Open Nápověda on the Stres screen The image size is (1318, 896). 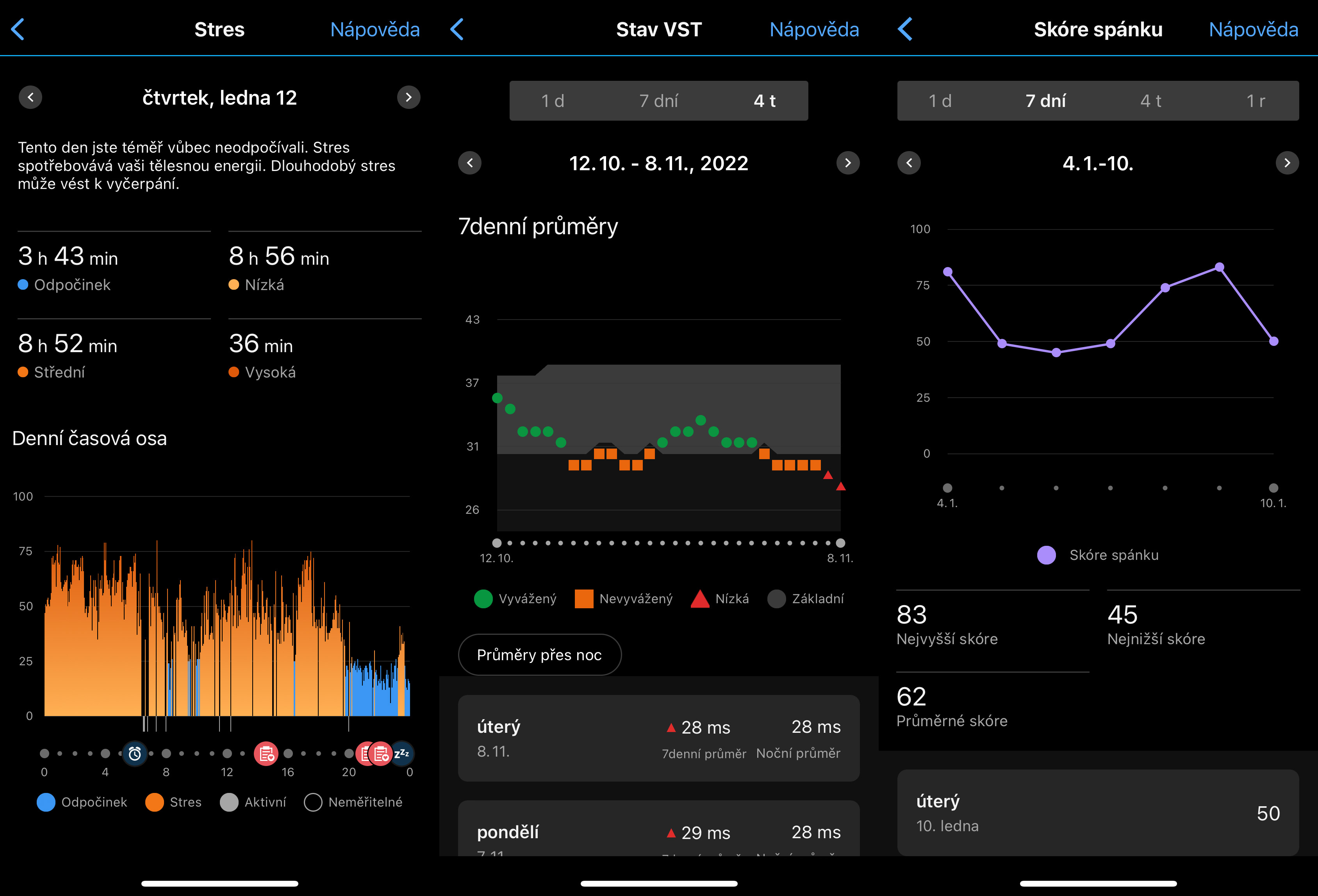(x=375, y=30)
